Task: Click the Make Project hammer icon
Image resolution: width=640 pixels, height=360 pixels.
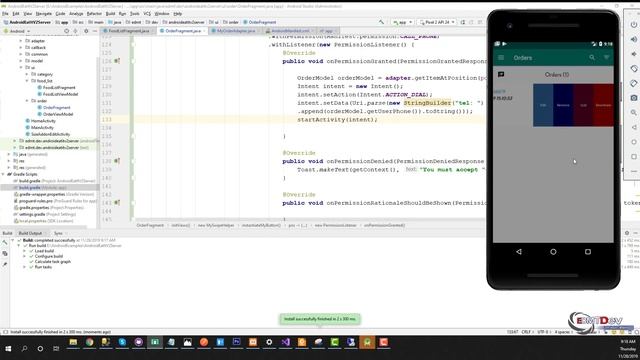Action: tap(381, 22)
